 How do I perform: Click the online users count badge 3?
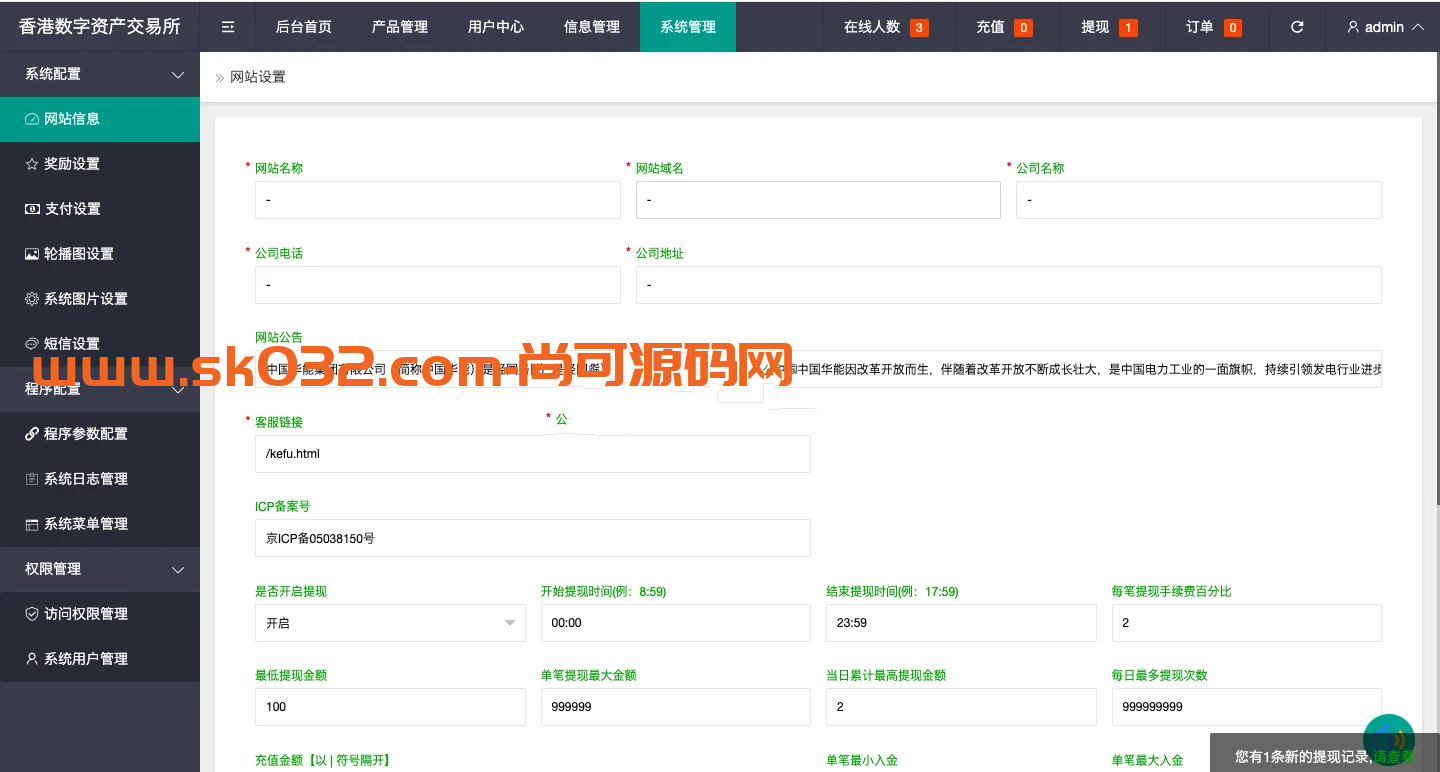click(919, 28)
